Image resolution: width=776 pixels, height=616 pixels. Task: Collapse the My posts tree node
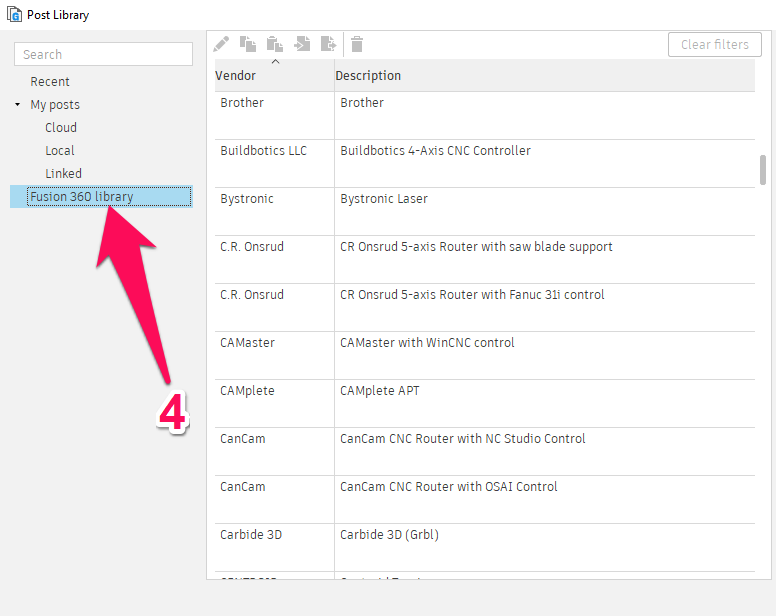18,104
